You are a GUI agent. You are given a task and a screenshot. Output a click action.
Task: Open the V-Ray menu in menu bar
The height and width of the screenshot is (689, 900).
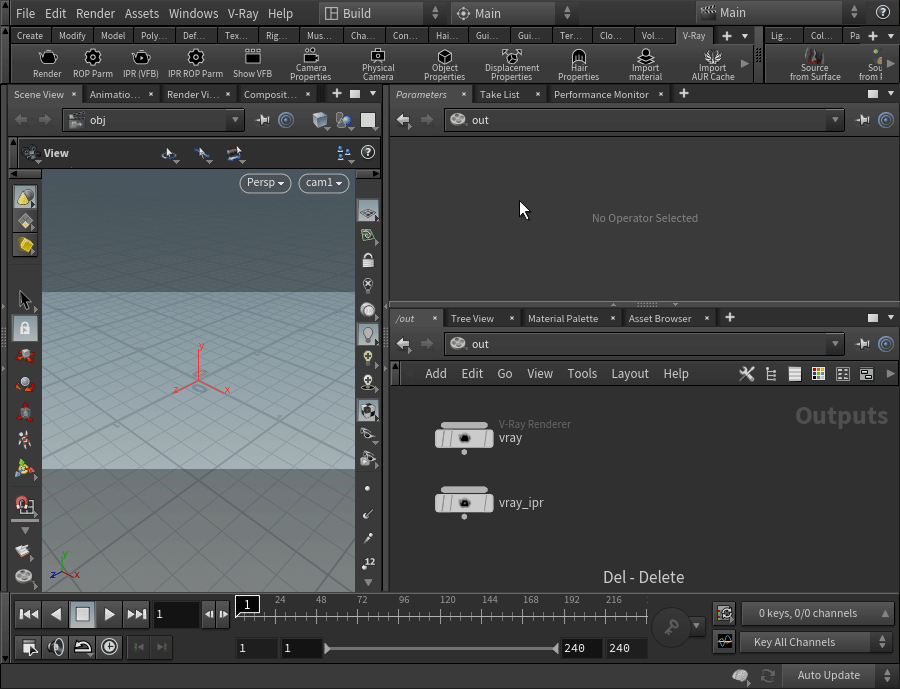(x=243, y=13)
